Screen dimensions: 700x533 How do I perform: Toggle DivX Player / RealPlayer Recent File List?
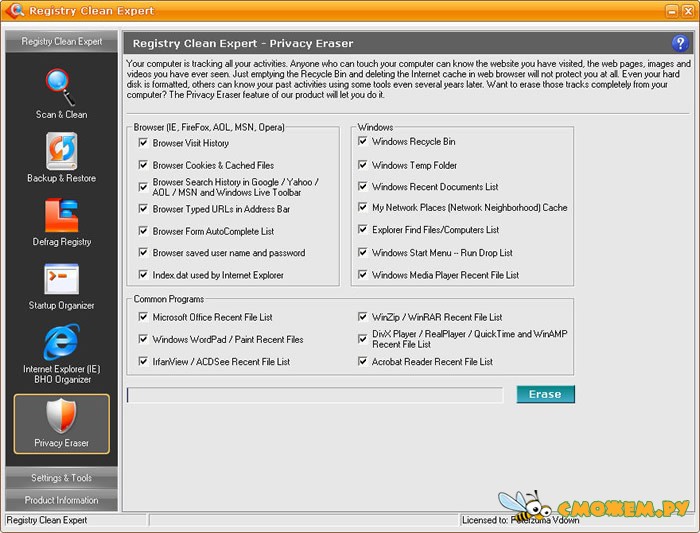pyautogui.click(x=362, y=339)
